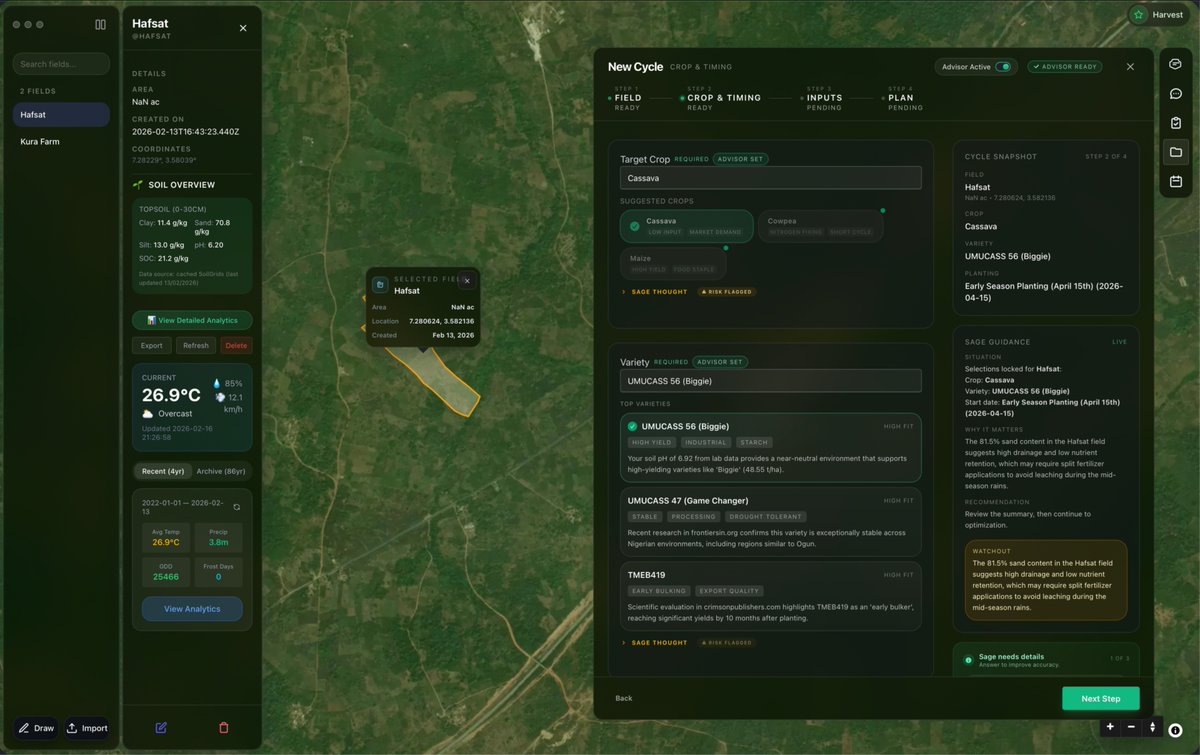Close the Hafsat field details panel
This screenshot has height=755, width=1200.
tap(243, 28)
